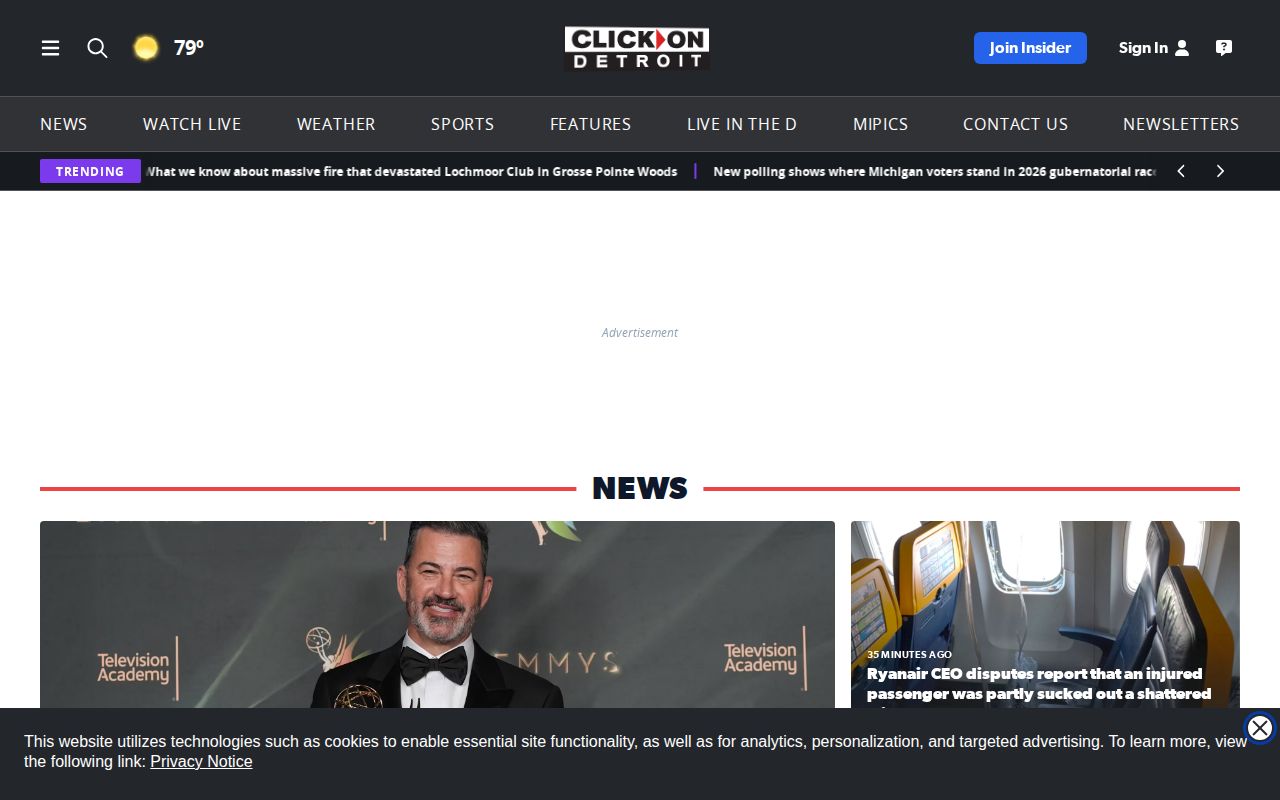Open the site search
This screenshot has width=1280, height=800.
click(97, 48)
